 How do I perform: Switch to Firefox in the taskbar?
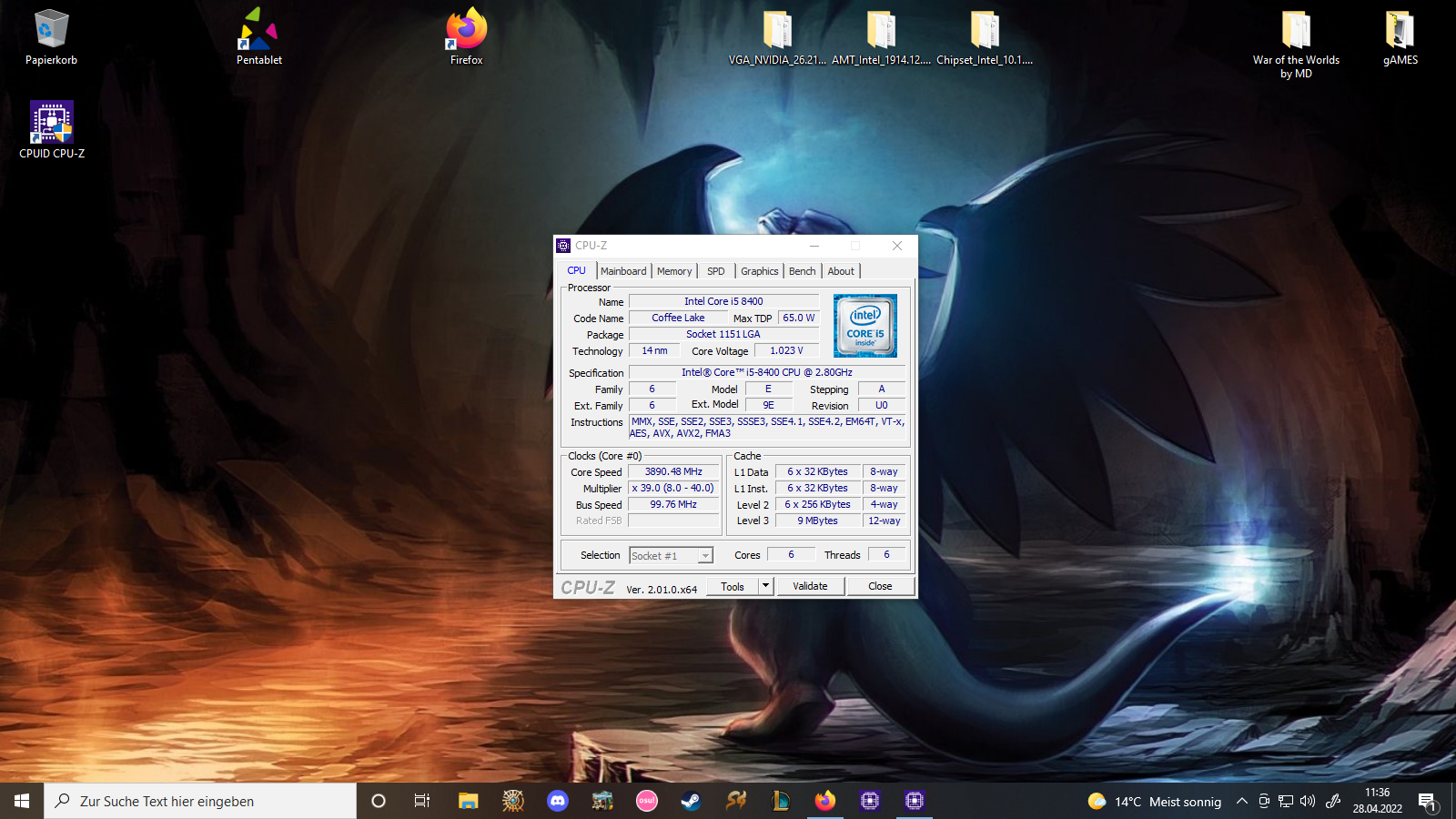pos(825,801)
